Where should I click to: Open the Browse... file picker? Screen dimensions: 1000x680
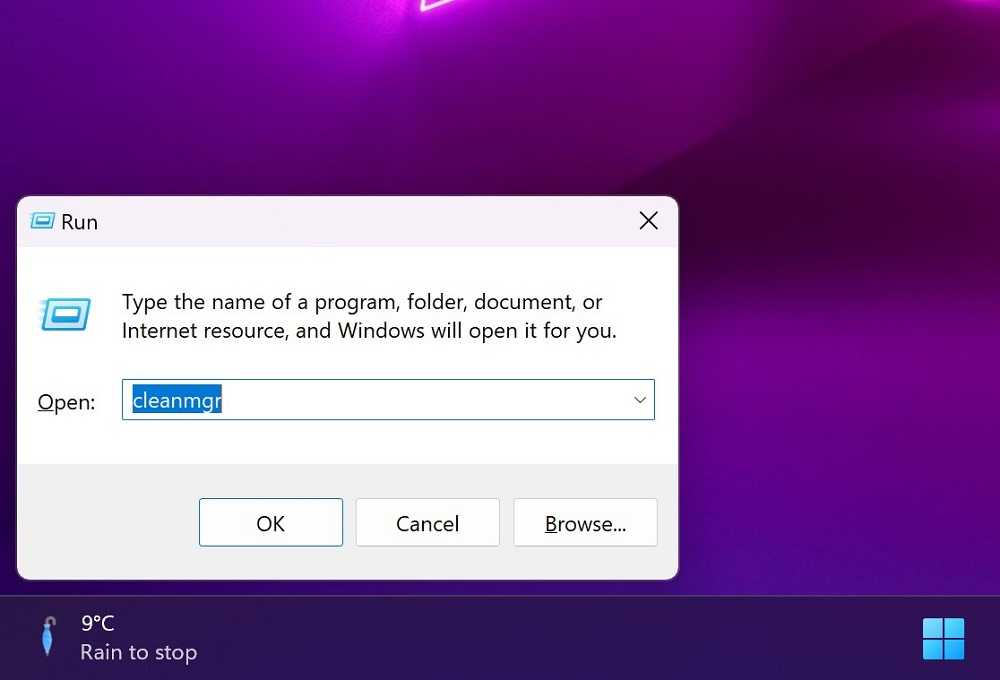[585, 522]
